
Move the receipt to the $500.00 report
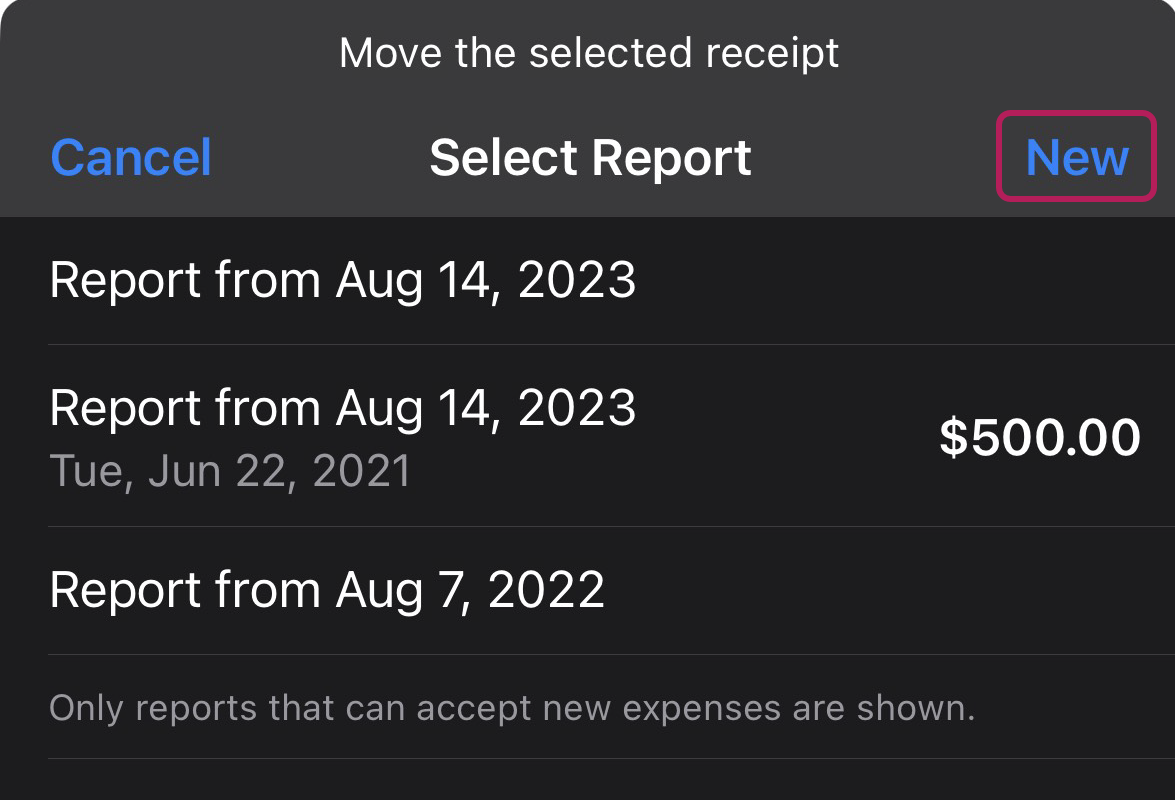point(588,436)
